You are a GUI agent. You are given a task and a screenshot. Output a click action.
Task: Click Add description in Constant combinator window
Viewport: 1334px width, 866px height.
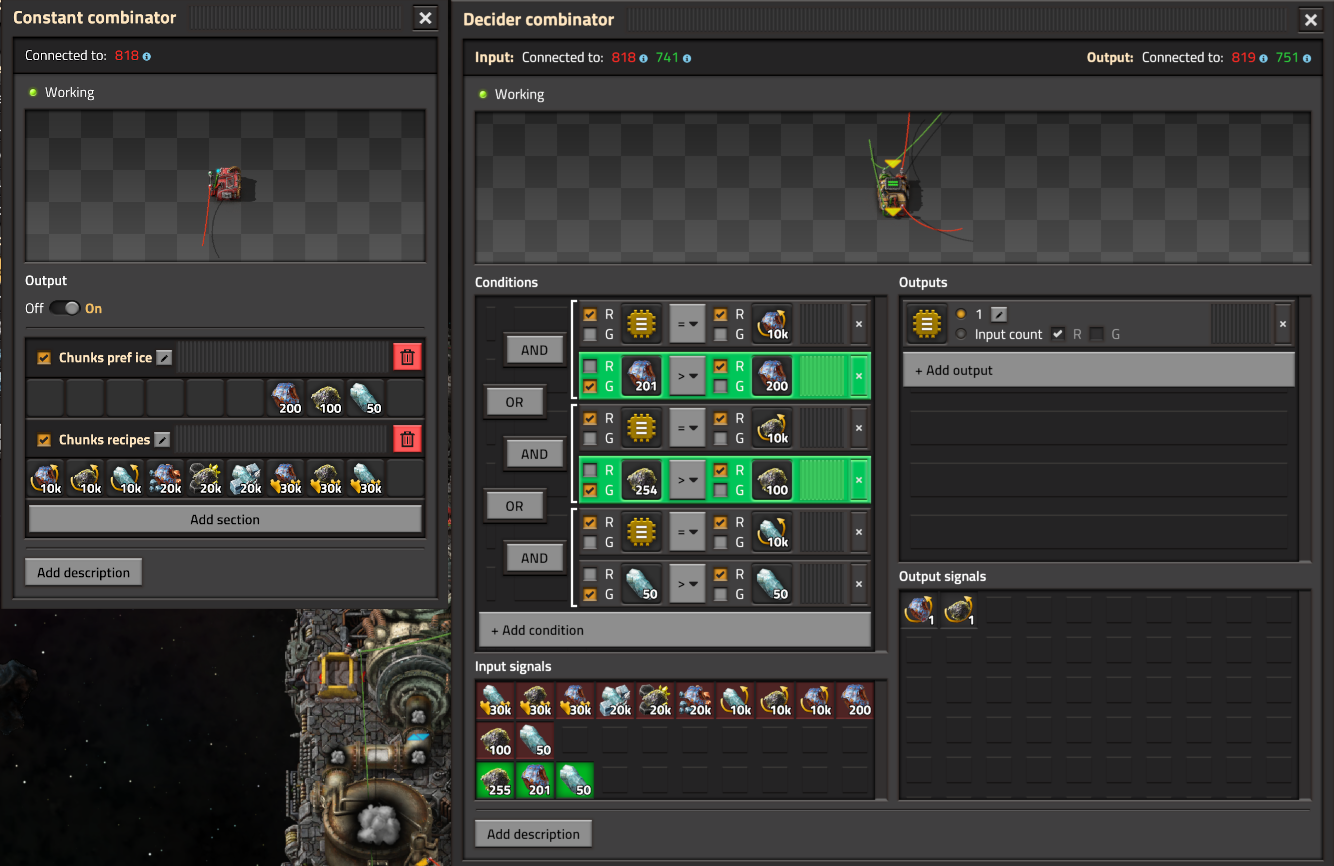[84, 572]
